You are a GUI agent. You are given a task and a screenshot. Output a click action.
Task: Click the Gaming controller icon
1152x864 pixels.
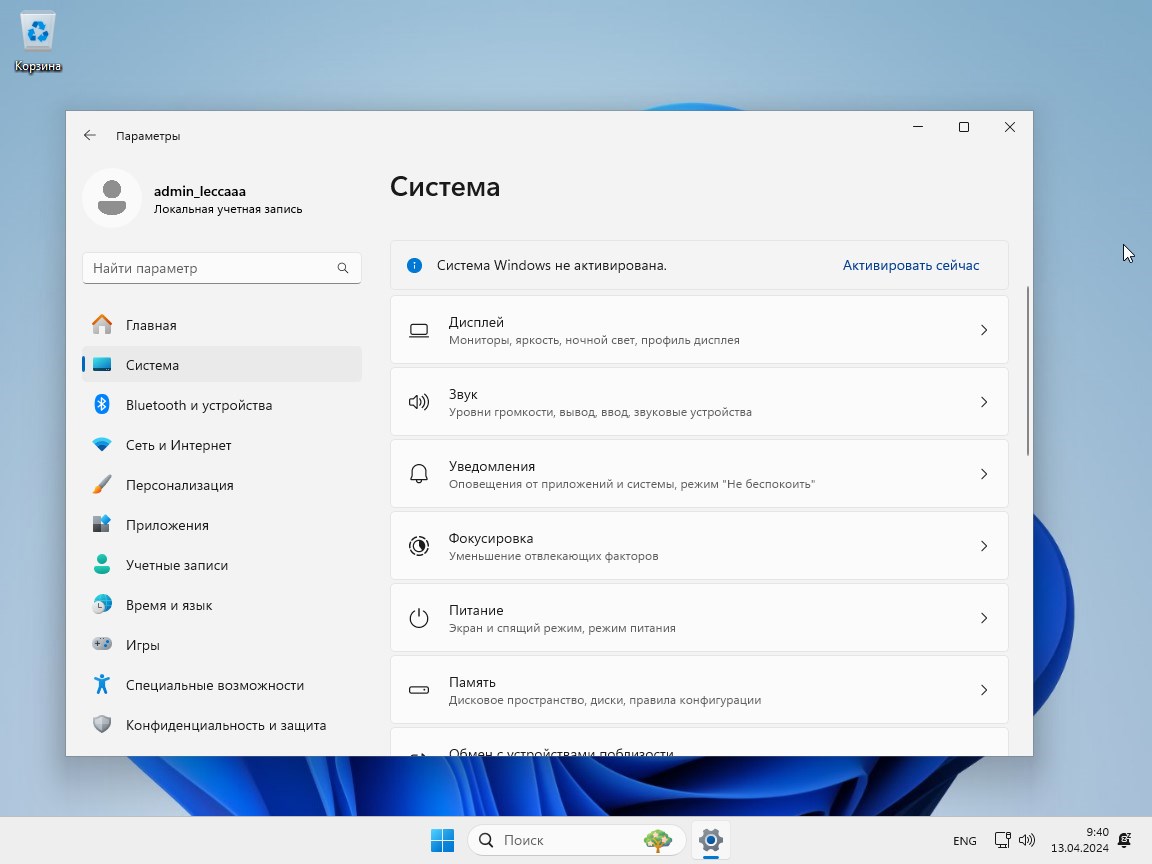pos(102,644)
